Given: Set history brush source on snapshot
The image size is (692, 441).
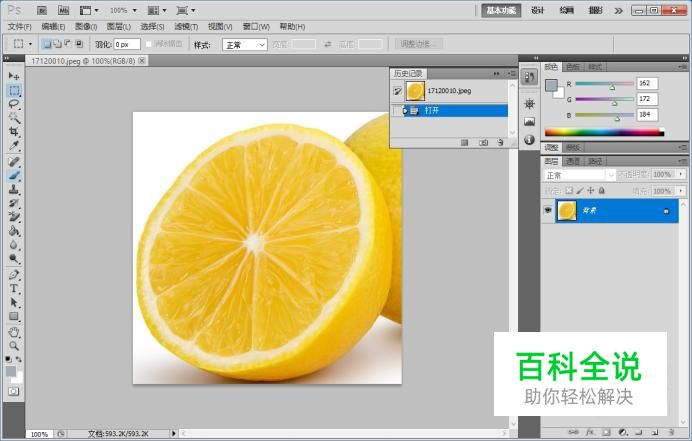Looking at the screenshot, I should click(x=397, y=91).
